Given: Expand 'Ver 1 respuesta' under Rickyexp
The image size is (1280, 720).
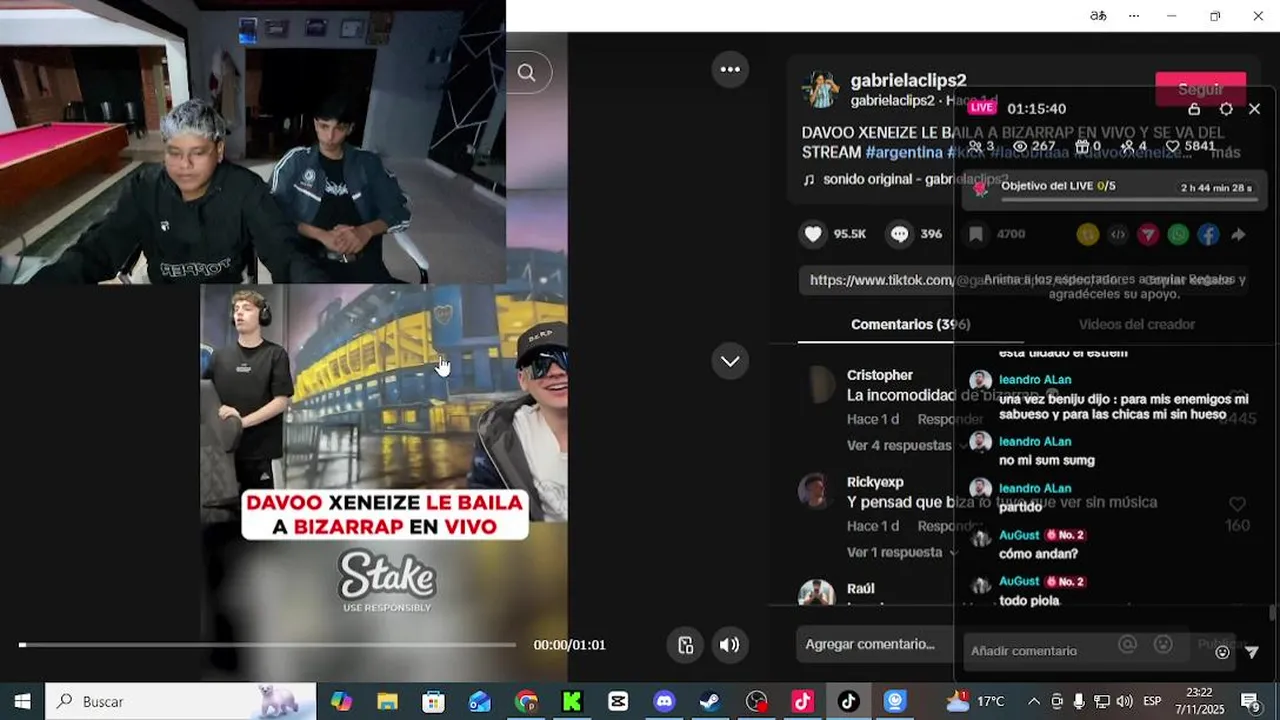Looking at the screenshot, I should pyautogui.click(x=900, y=552).
